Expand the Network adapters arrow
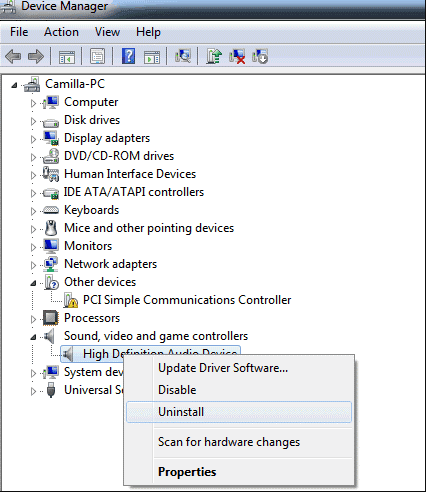 (33, 265)
